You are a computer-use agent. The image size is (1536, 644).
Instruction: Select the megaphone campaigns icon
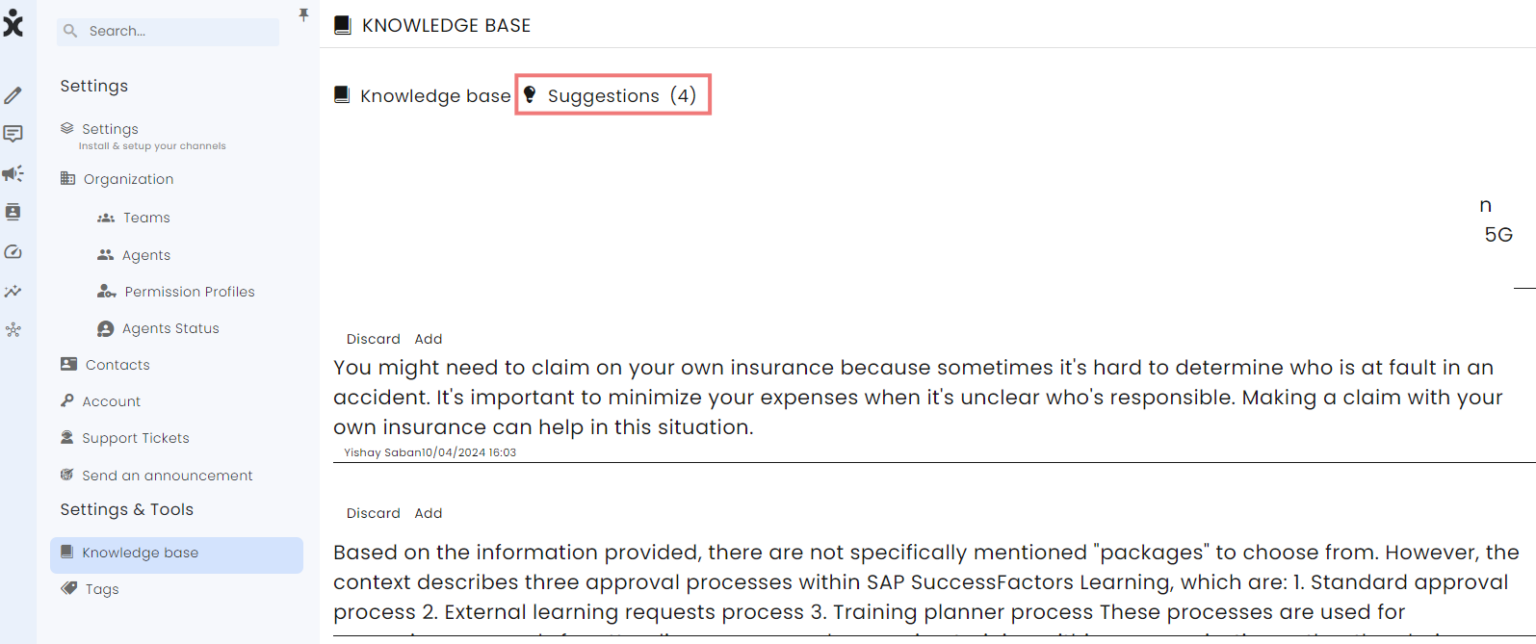click(x=13, y=173)
